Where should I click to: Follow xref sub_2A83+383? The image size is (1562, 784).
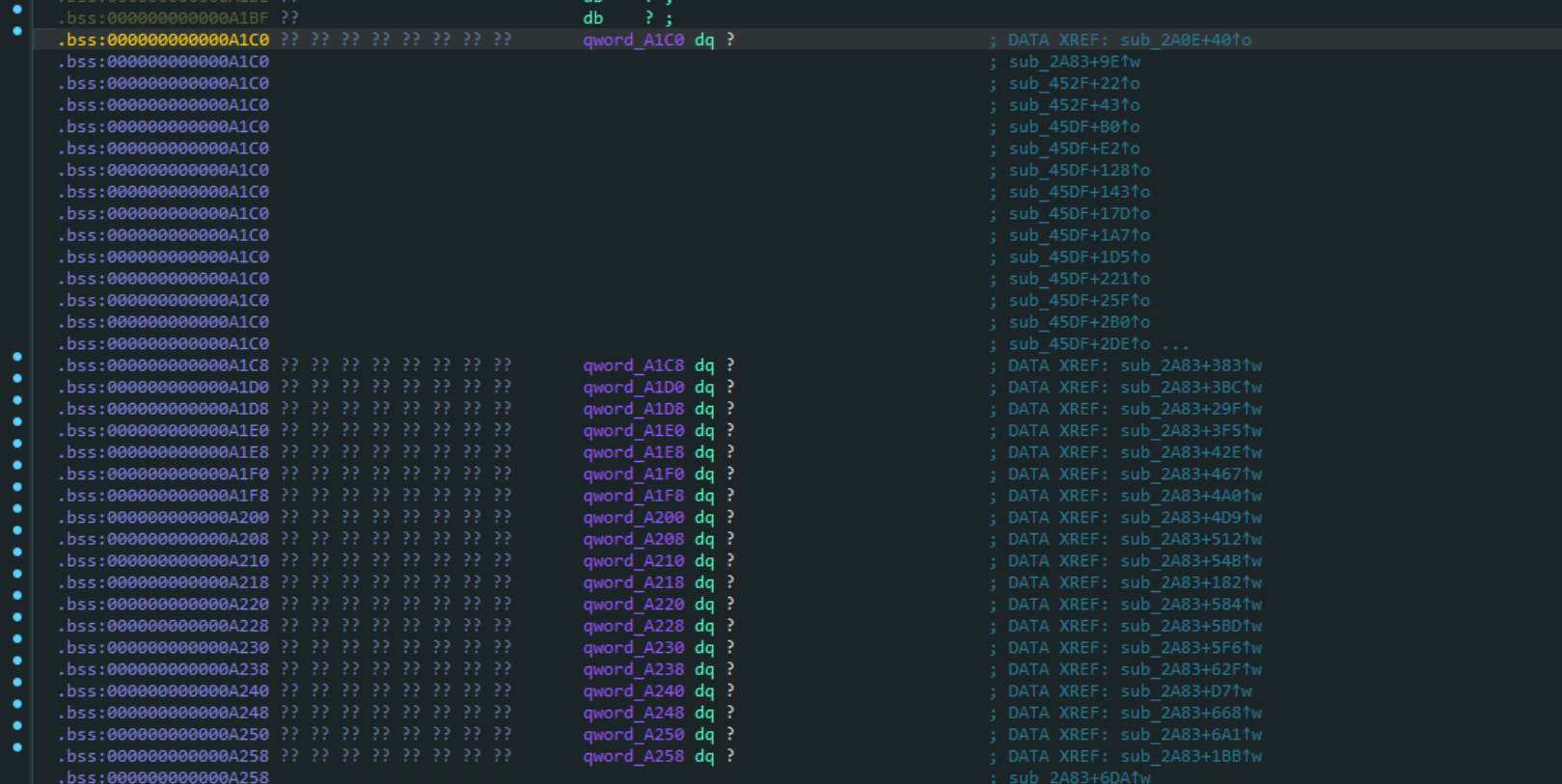pyautogui.click(x=1192, y=365)
